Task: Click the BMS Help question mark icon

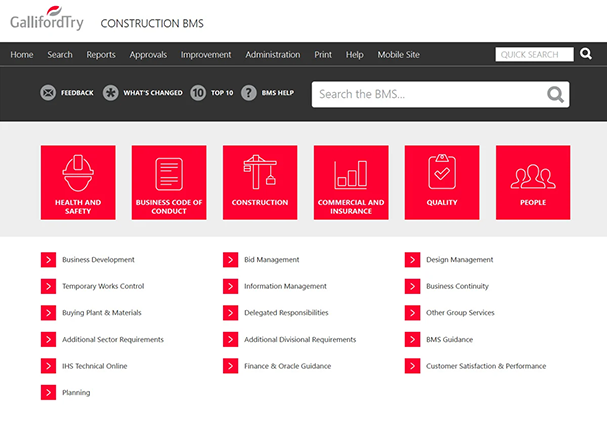Action: 249,93
